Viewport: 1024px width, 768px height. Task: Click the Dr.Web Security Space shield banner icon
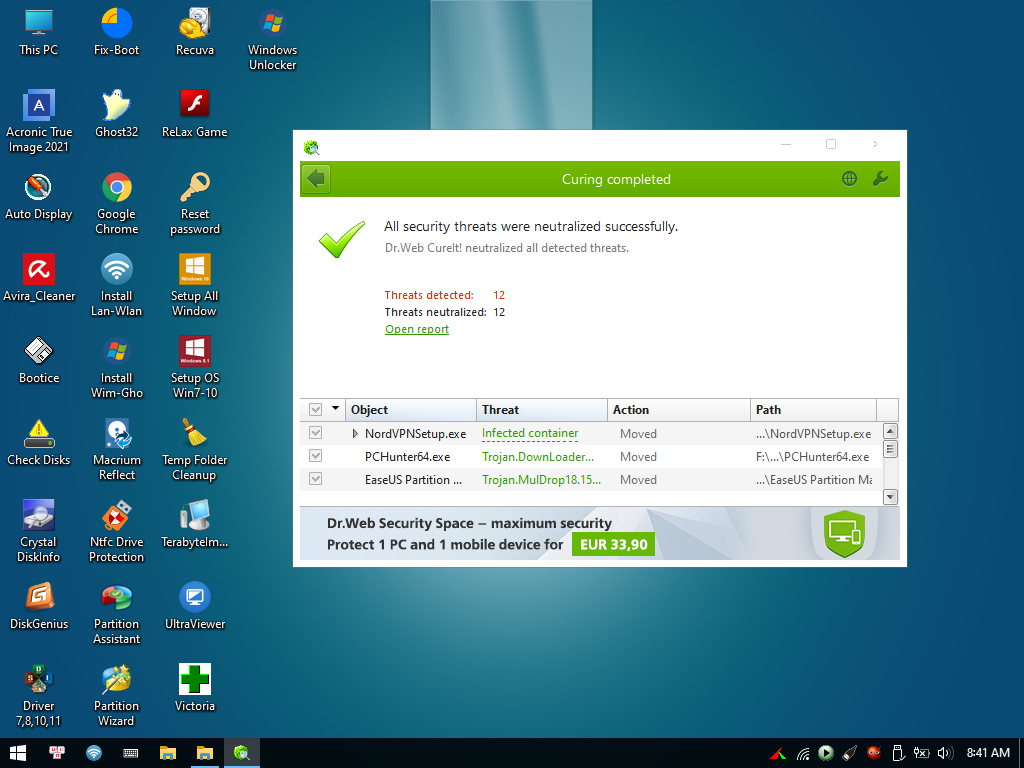(x=844, y=534)
